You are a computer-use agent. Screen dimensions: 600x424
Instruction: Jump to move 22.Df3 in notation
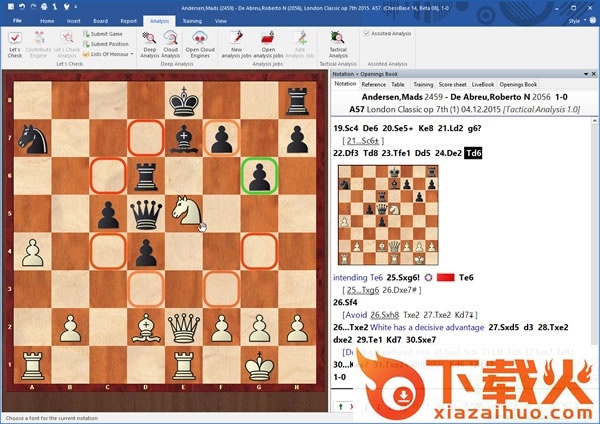[x=346, y=153]
